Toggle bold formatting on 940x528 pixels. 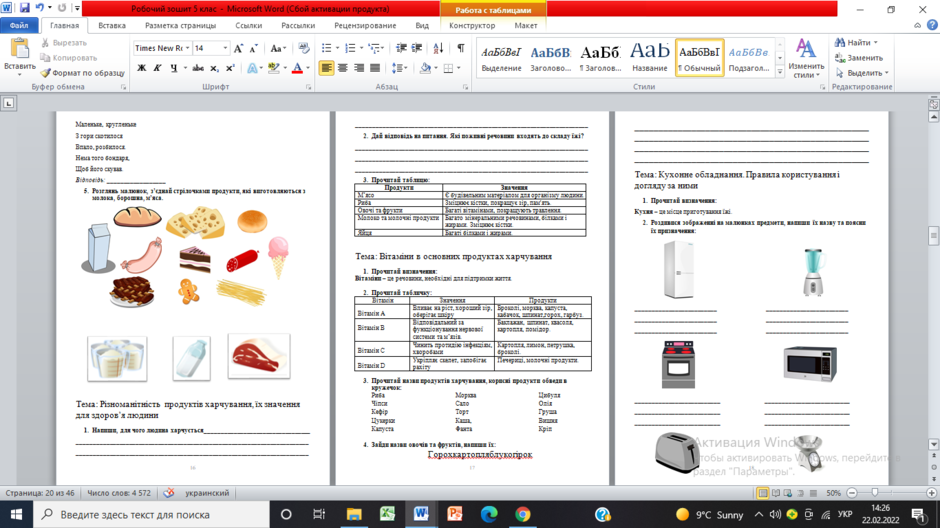141,68
